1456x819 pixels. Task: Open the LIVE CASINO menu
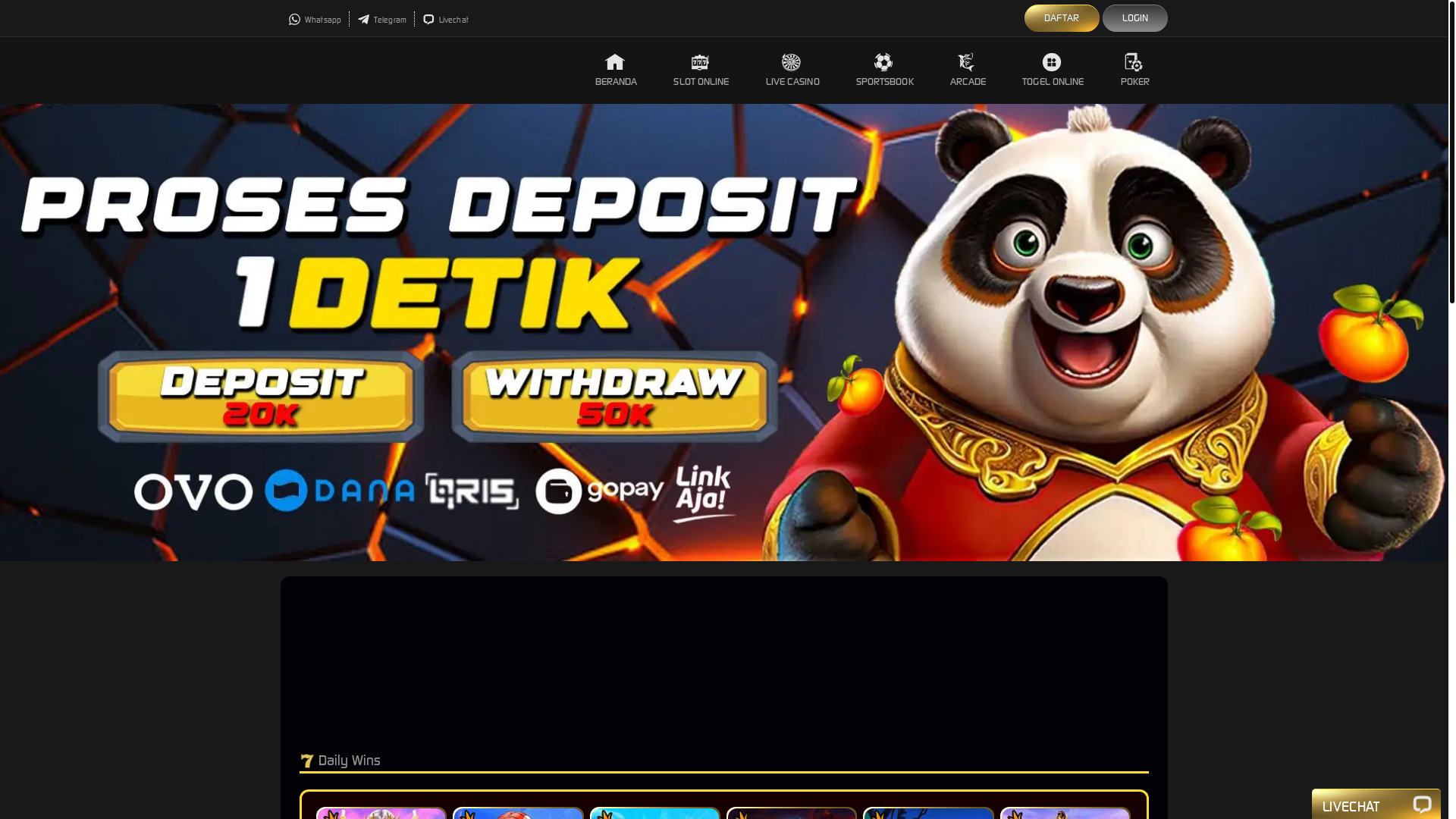coord(792,82)
